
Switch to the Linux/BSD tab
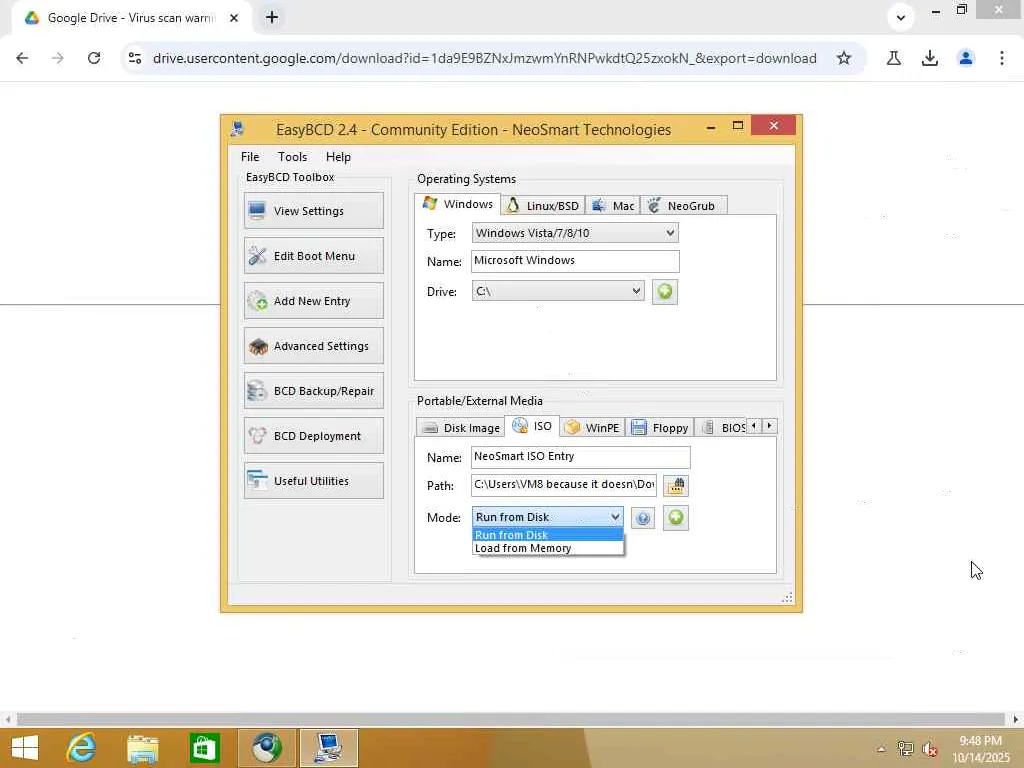coord(543,206)
